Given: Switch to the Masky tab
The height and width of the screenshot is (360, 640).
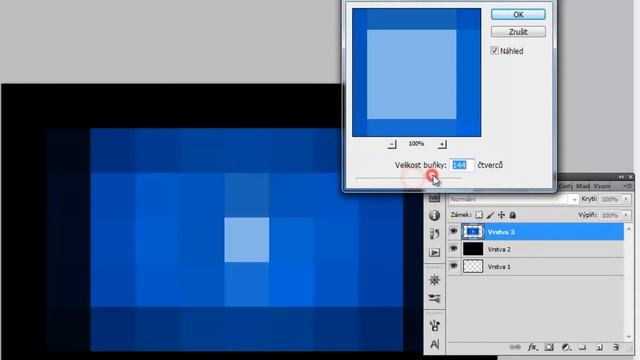Looking at the screenshot, I should tap(583, 186).
